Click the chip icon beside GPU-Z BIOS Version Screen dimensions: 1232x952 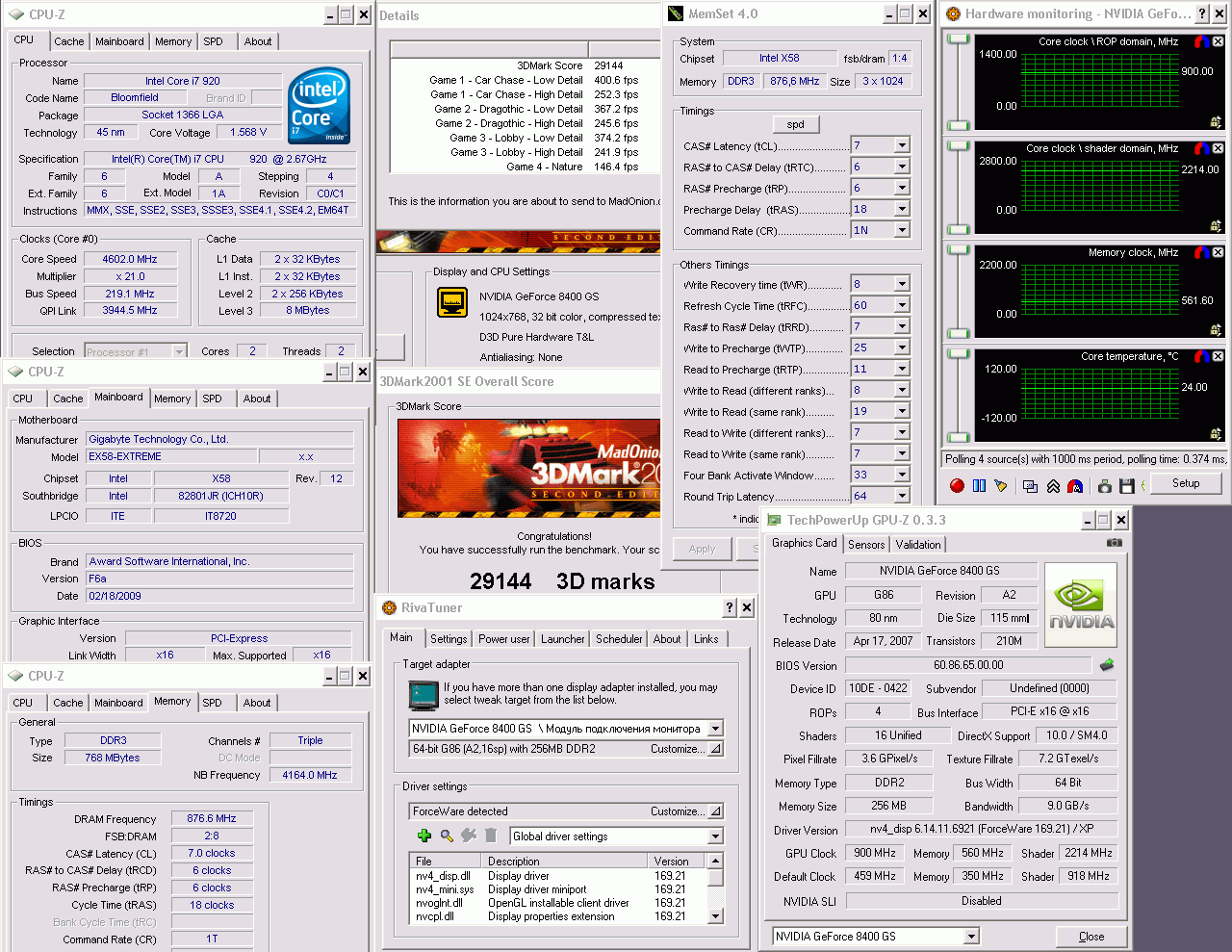point(1107,664)
